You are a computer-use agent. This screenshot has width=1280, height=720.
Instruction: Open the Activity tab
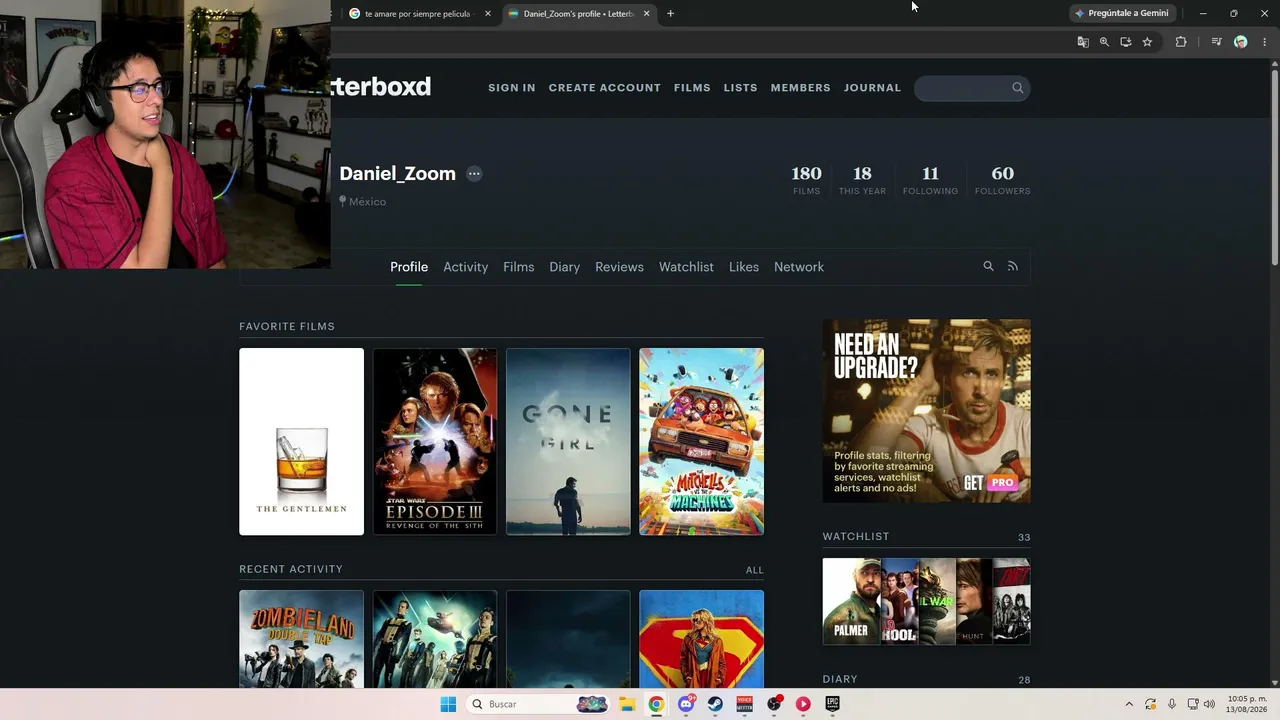[x=466, y=267]
